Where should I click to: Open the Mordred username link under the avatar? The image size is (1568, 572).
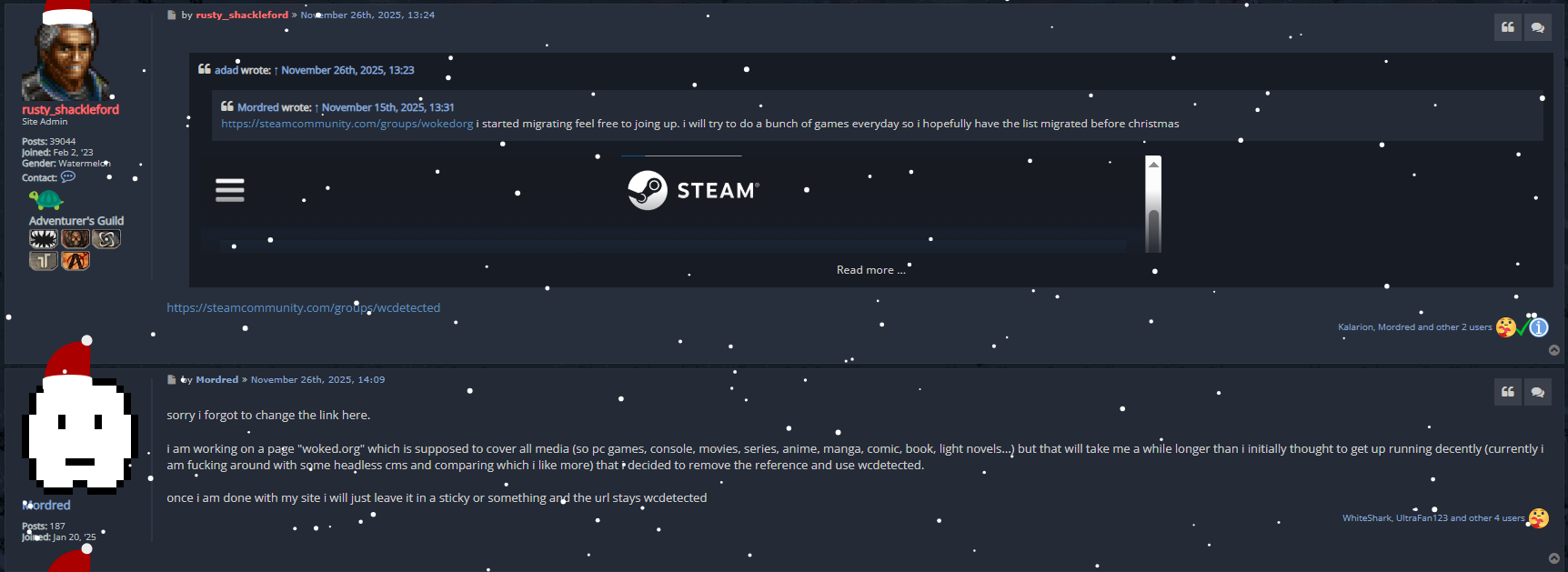46,505
